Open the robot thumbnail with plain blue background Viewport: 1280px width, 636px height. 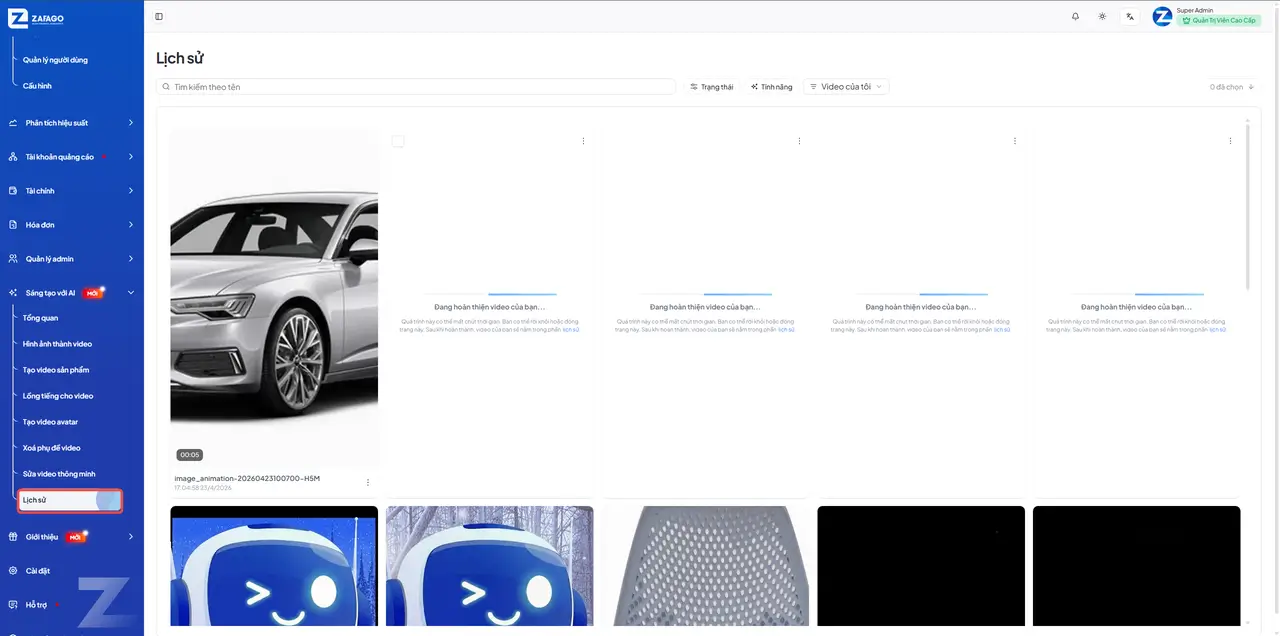click(274, 566)
